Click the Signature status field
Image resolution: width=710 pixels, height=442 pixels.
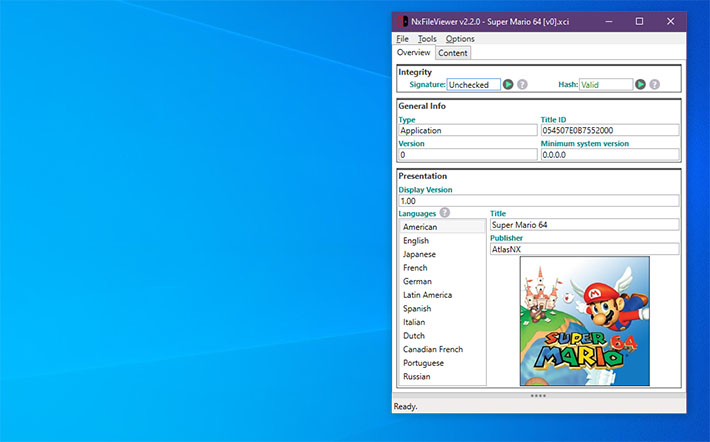(474, 85)
